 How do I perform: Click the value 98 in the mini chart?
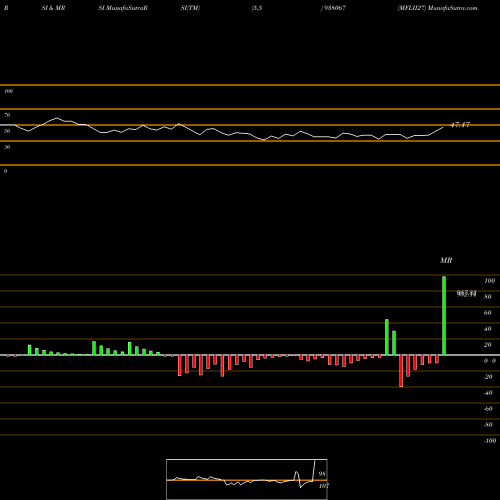click(x=322, y=474)
